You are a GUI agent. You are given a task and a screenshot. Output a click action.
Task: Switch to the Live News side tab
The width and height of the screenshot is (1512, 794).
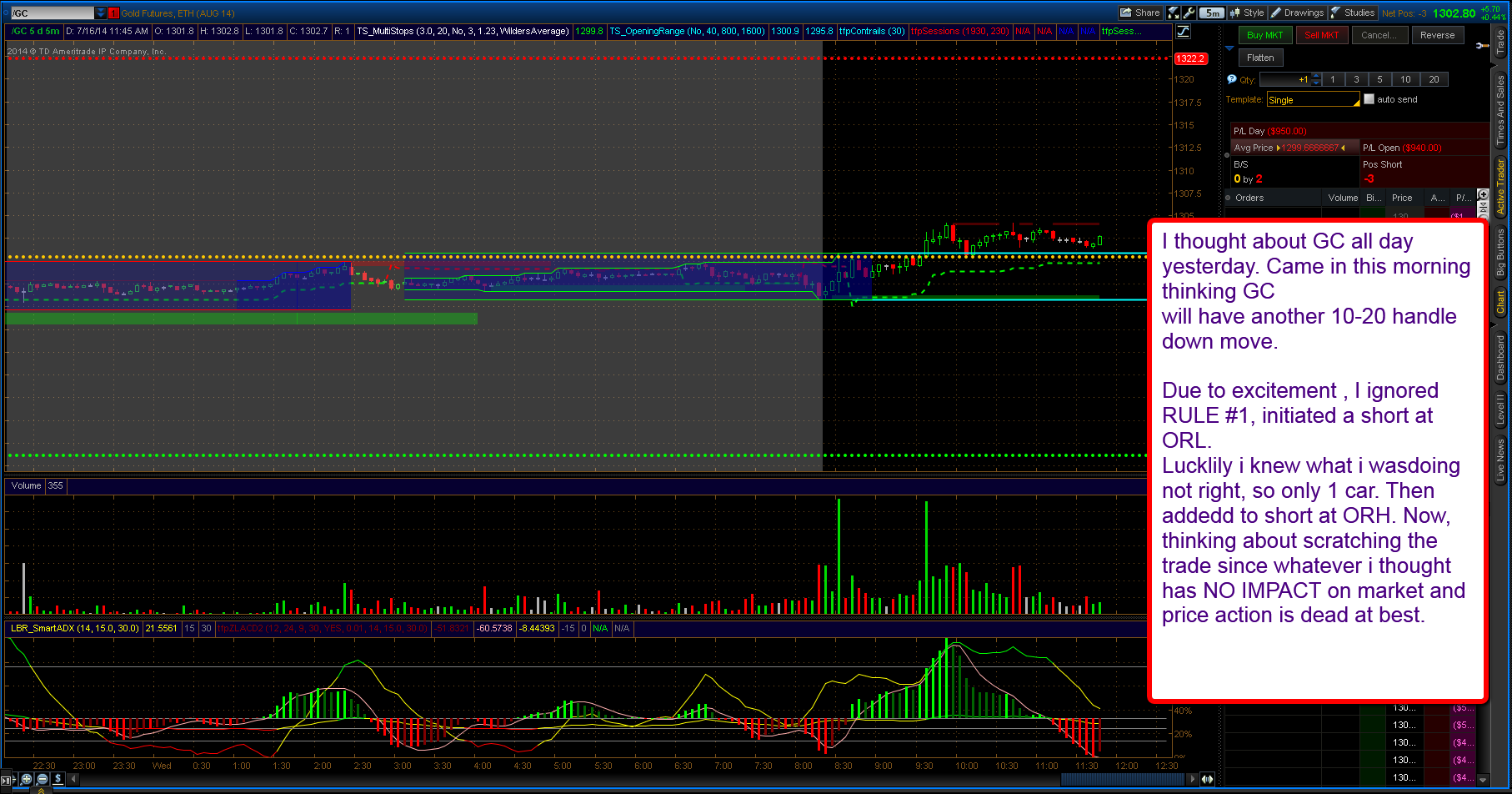(x=1501, y=460)
